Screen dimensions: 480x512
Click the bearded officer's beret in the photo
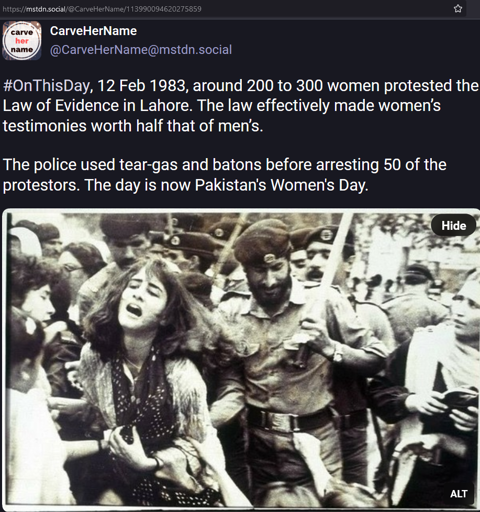pos(262,242)
